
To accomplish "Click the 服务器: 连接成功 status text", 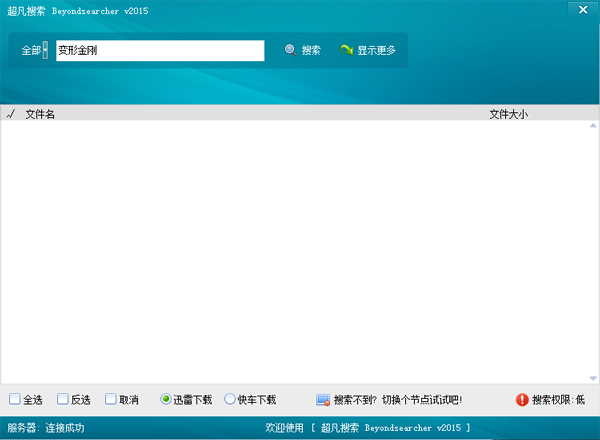I will (x=46, y=428).
